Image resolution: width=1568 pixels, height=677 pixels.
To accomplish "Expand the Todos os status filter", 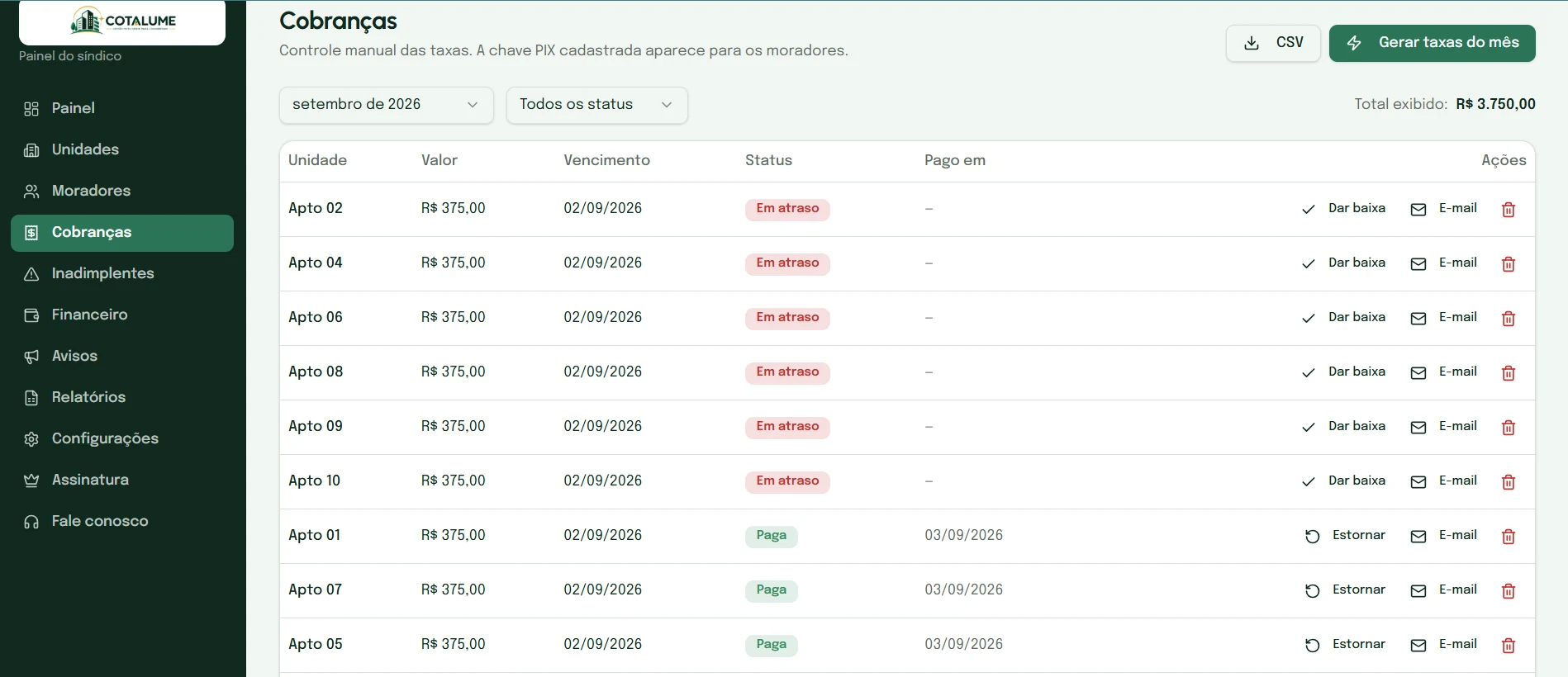I will click(596, 105).
